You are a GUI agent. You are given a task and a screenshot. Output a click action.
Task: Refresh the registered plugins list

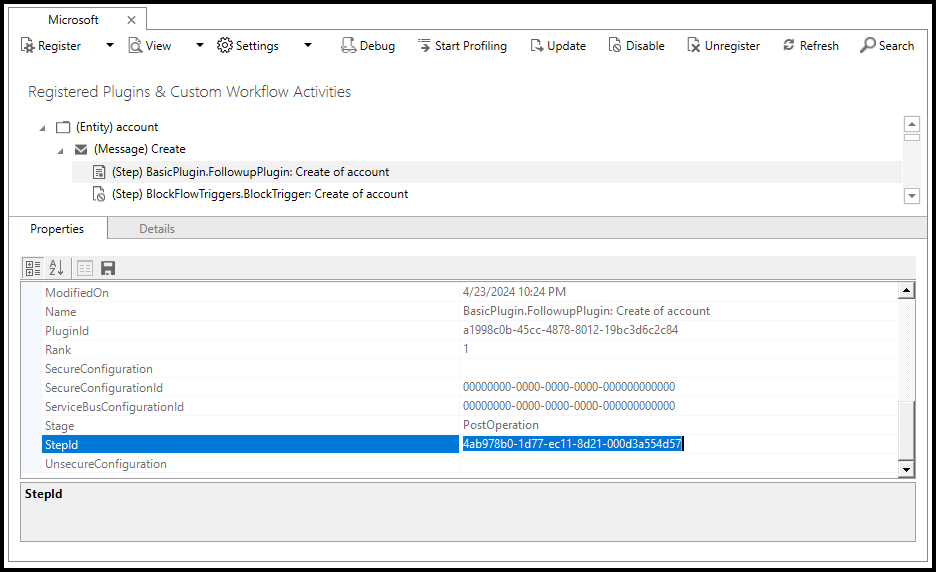click(x=810, y=45)
